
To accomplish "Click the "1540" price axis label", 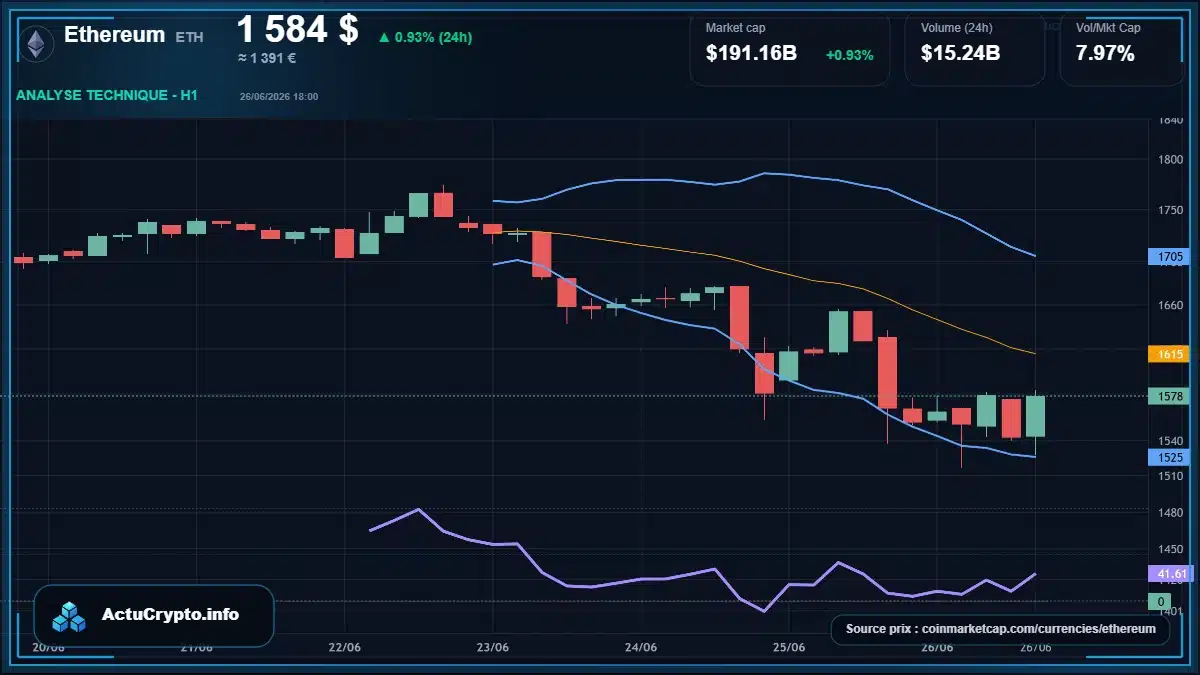I will coord(1170,440).
